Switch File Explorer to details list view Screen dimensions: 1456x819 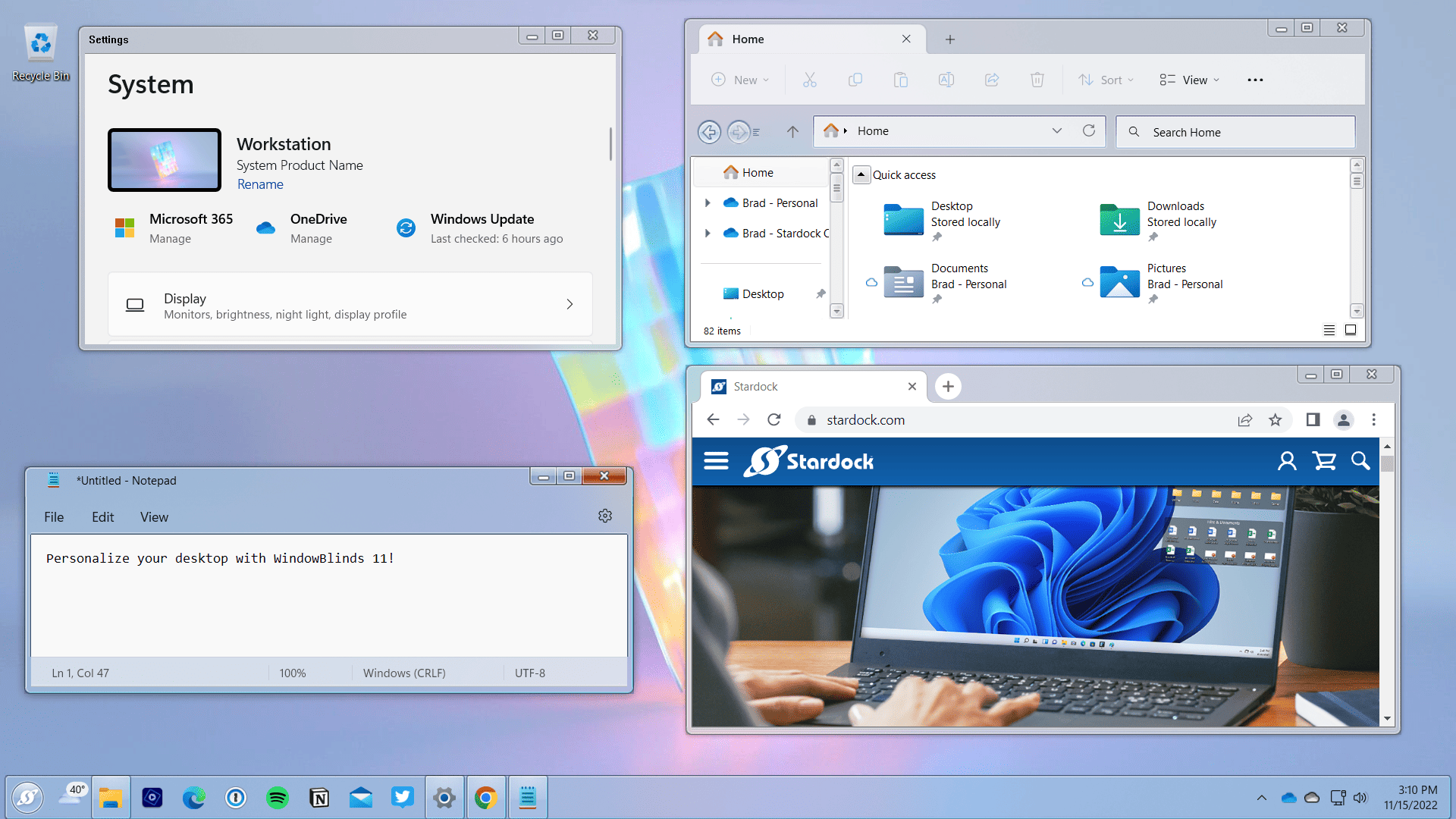[1329, 330]
